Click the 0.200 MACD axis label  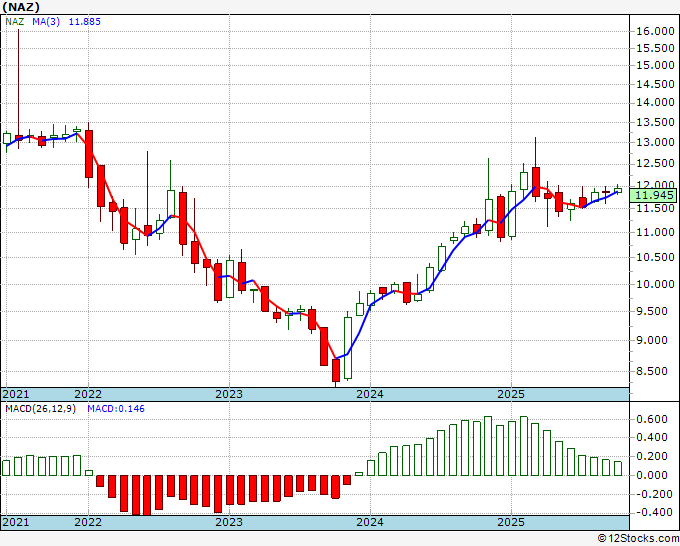(x=651, y=456)
